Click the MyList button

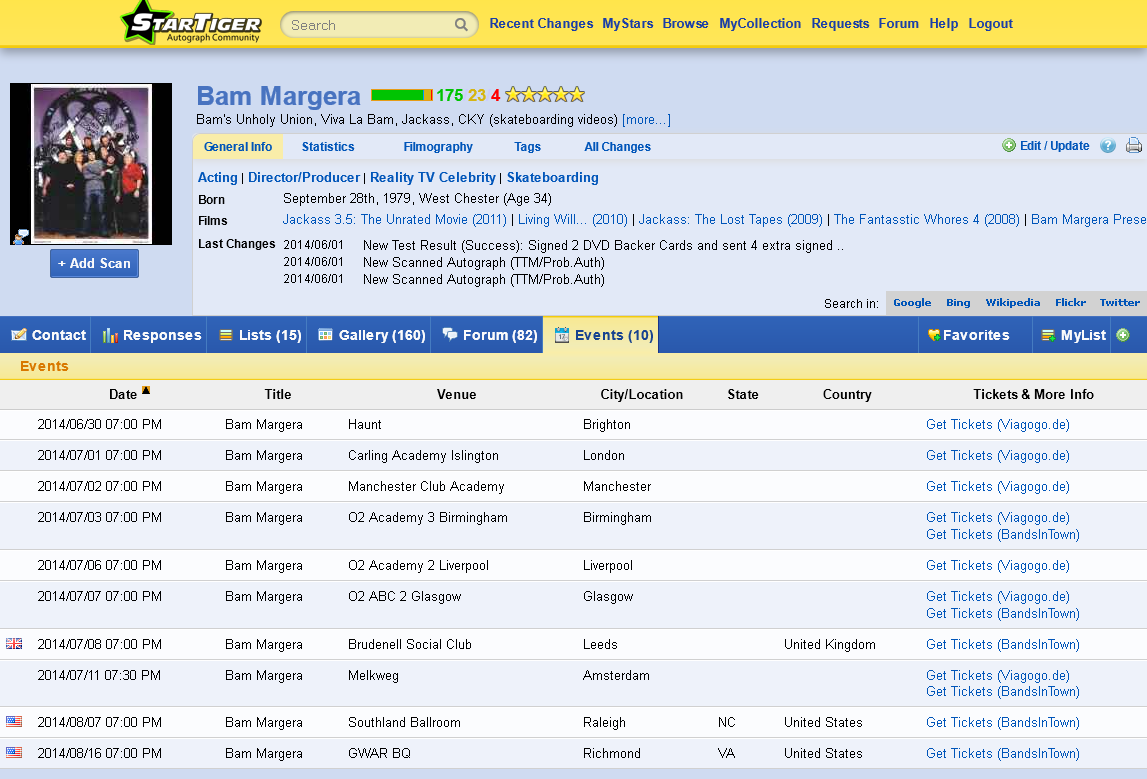coord(1074,335)
